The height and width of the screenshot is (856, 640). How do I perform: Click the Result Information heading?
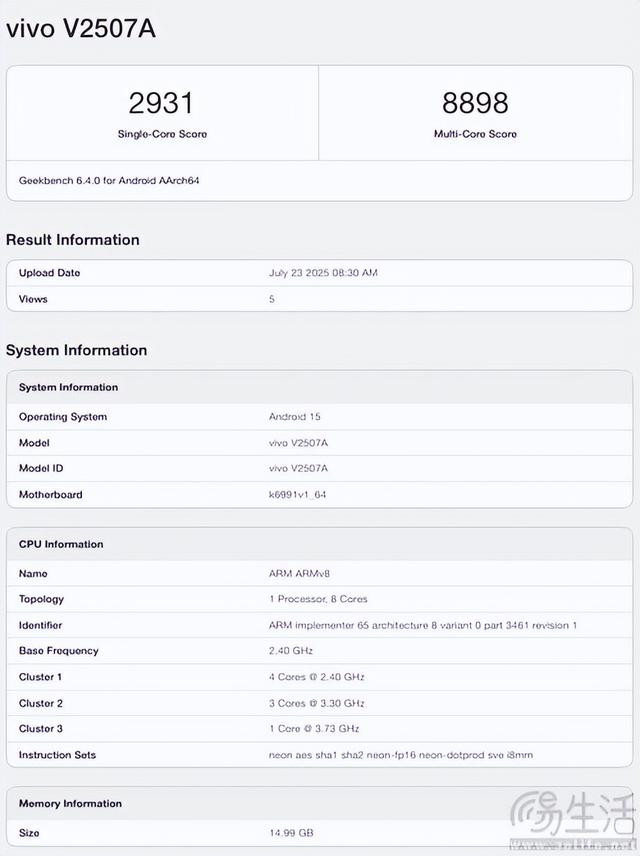pos(73,240)
